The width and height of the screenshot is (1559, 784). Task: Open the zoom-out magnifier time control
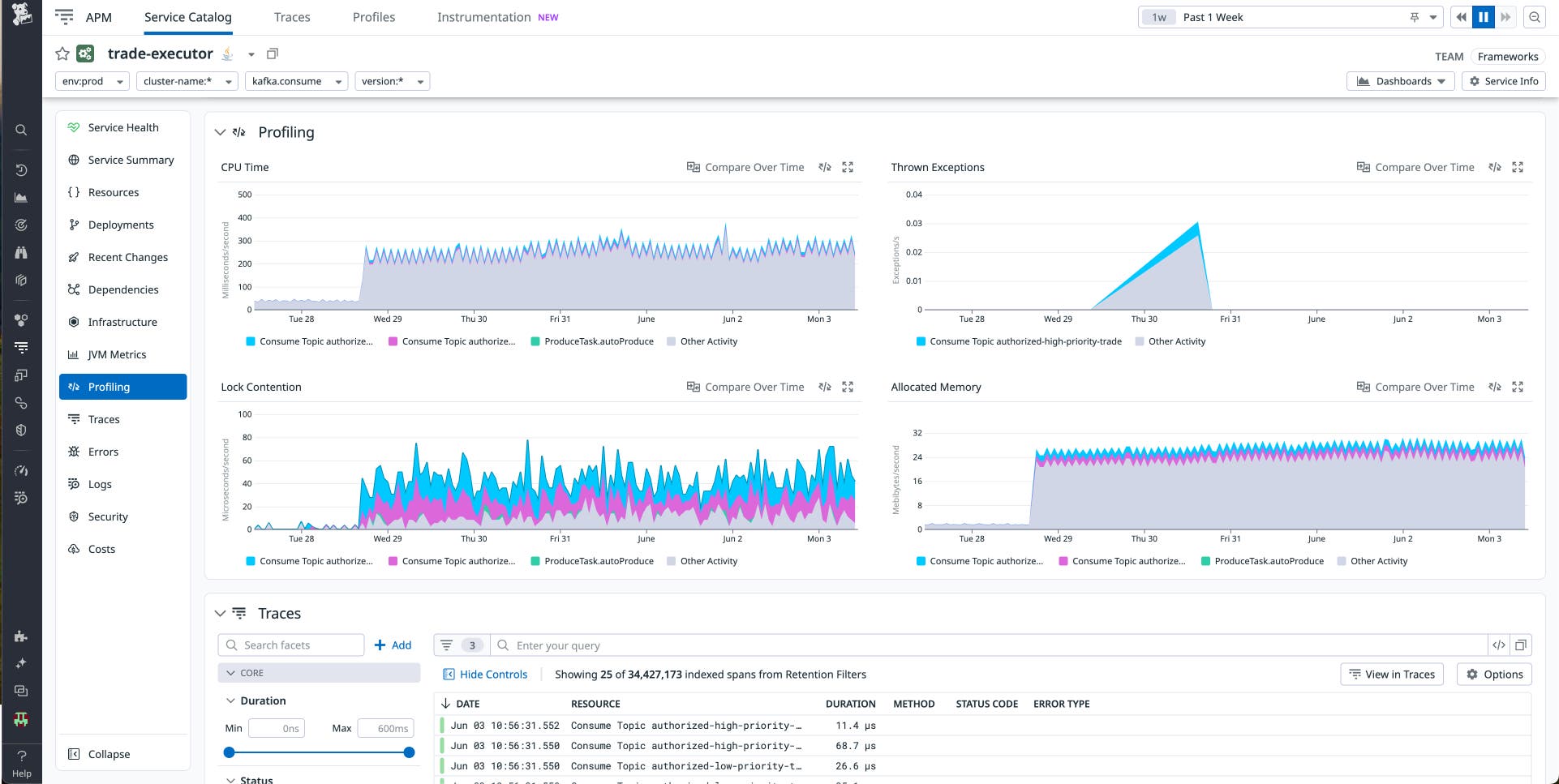[1535, 16]
